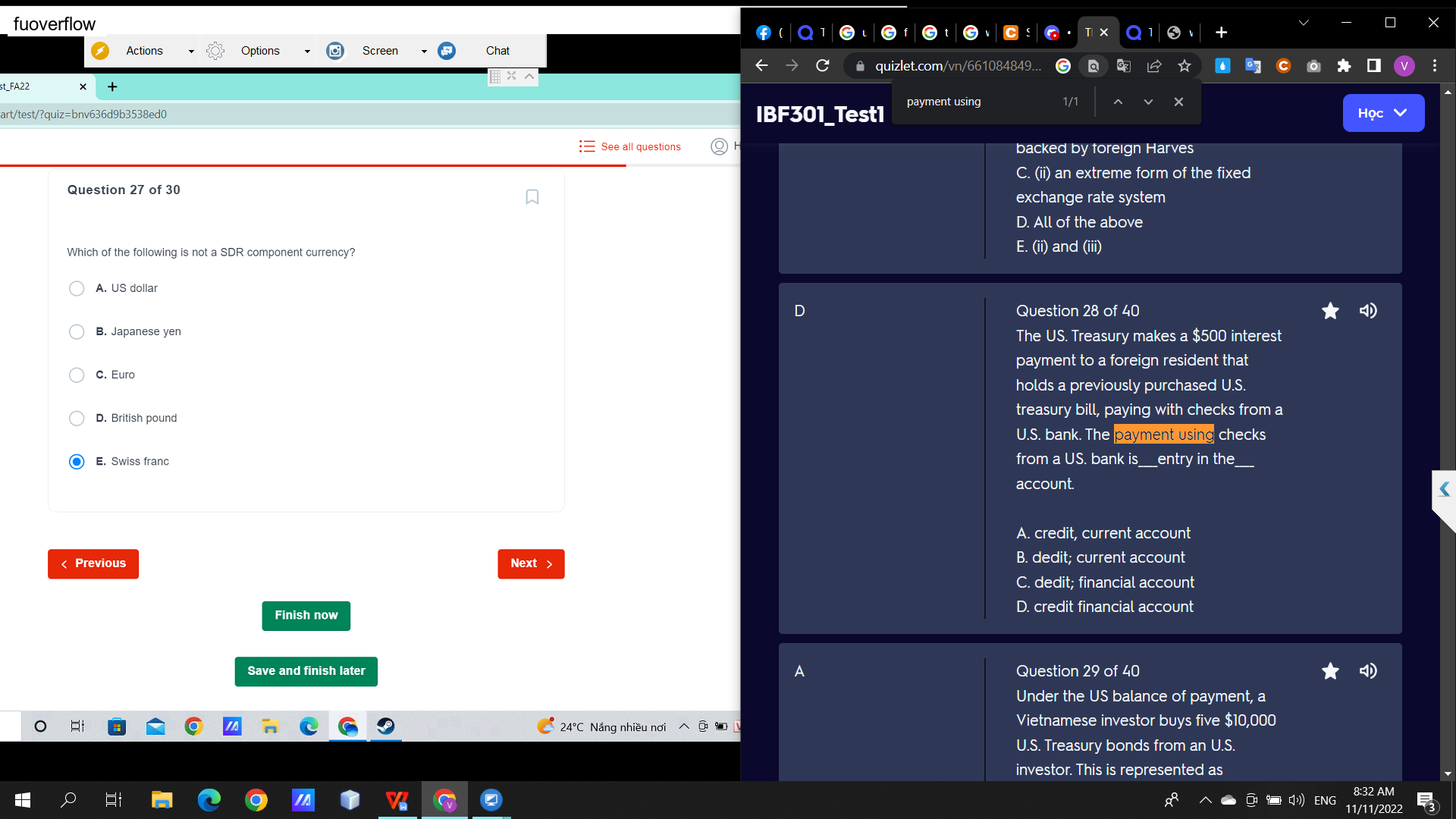Reload the Quizlet page
Image resolution: width=1456 pixels, height=819 pixels.
[x=823, y=66]
